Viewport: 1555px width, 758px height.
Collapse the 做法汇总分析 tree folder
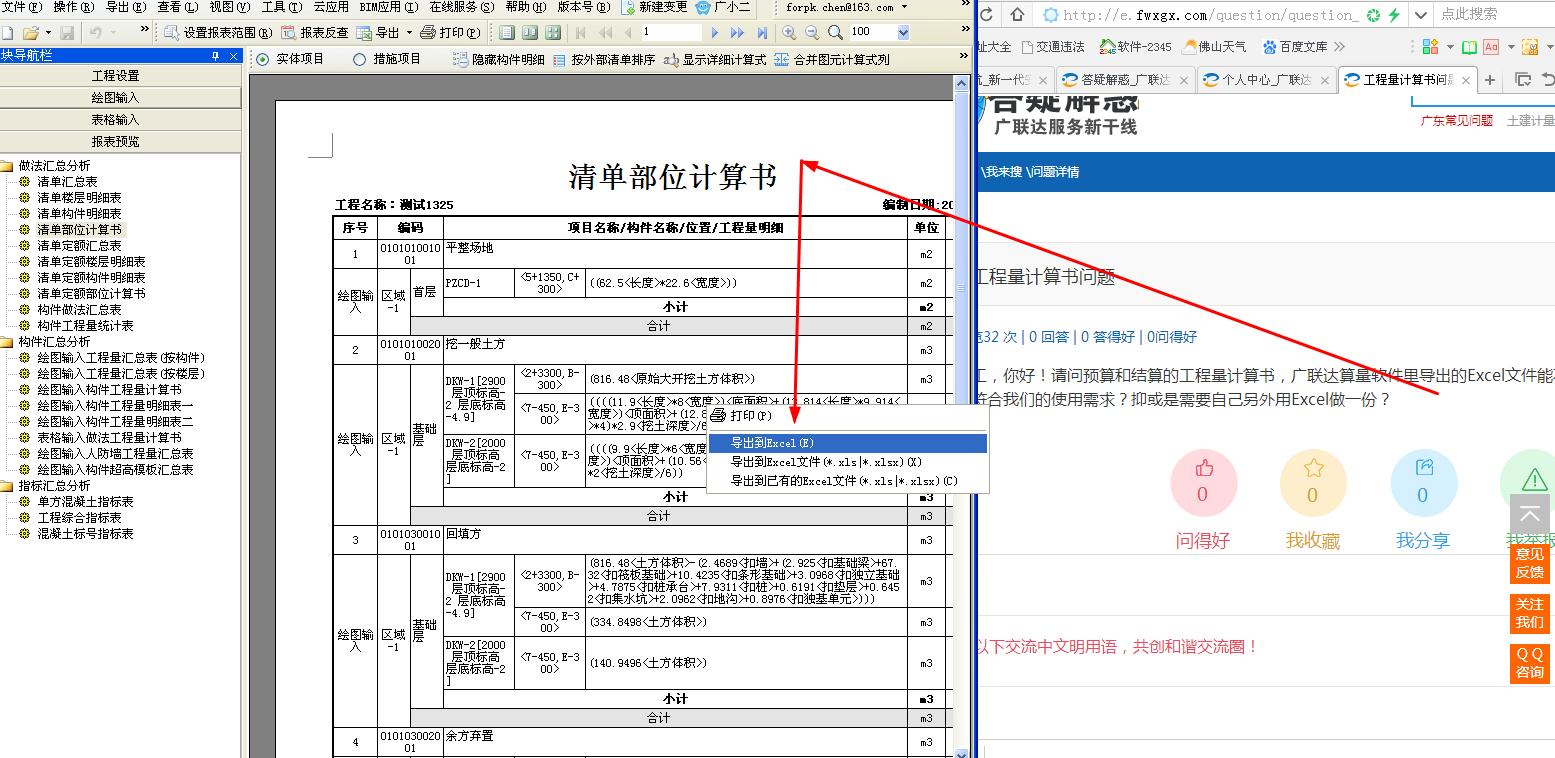coord(7,166)
